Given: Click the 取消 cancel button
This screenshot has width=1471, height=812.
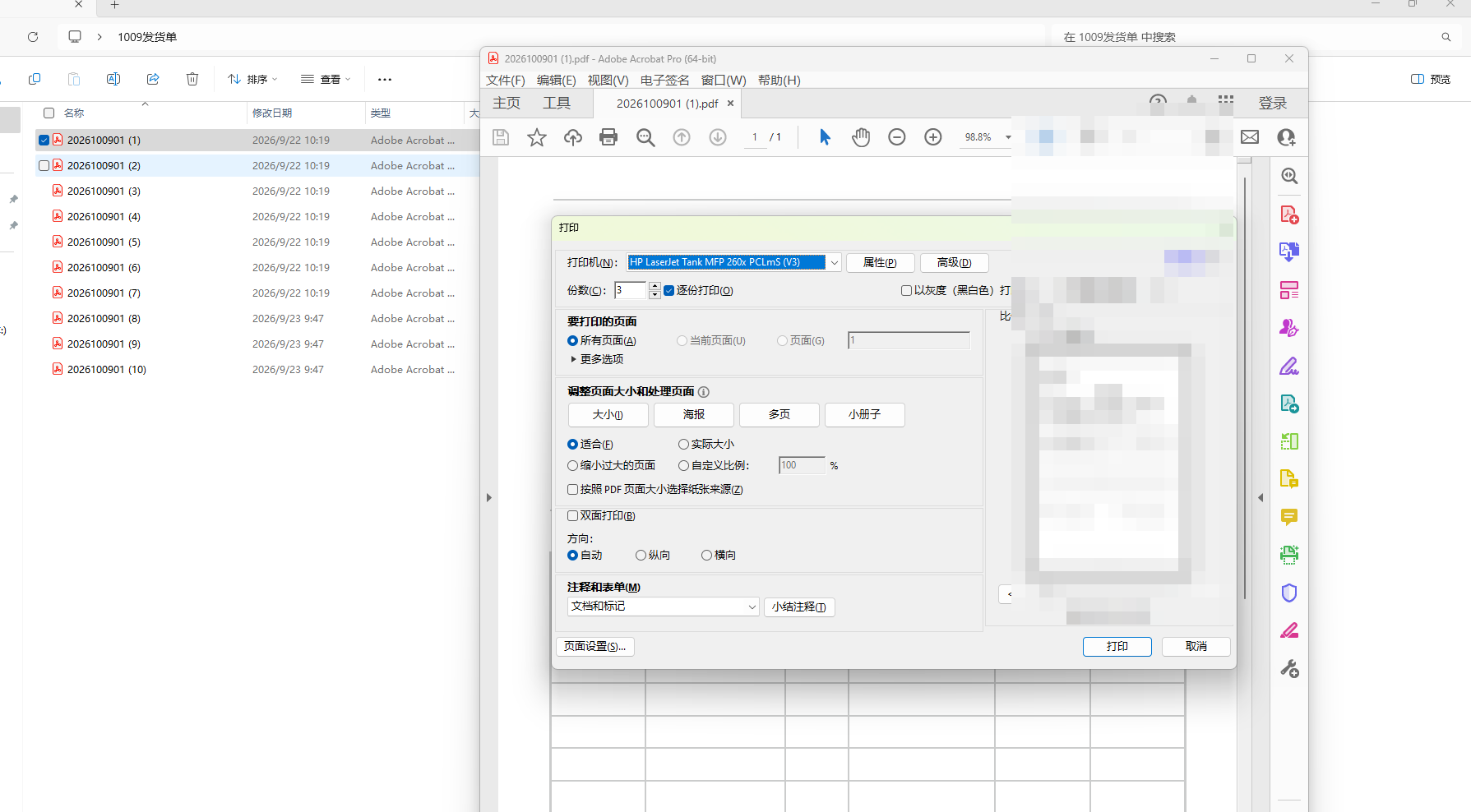Looking at the screenshot, I should pos(1196,647).
